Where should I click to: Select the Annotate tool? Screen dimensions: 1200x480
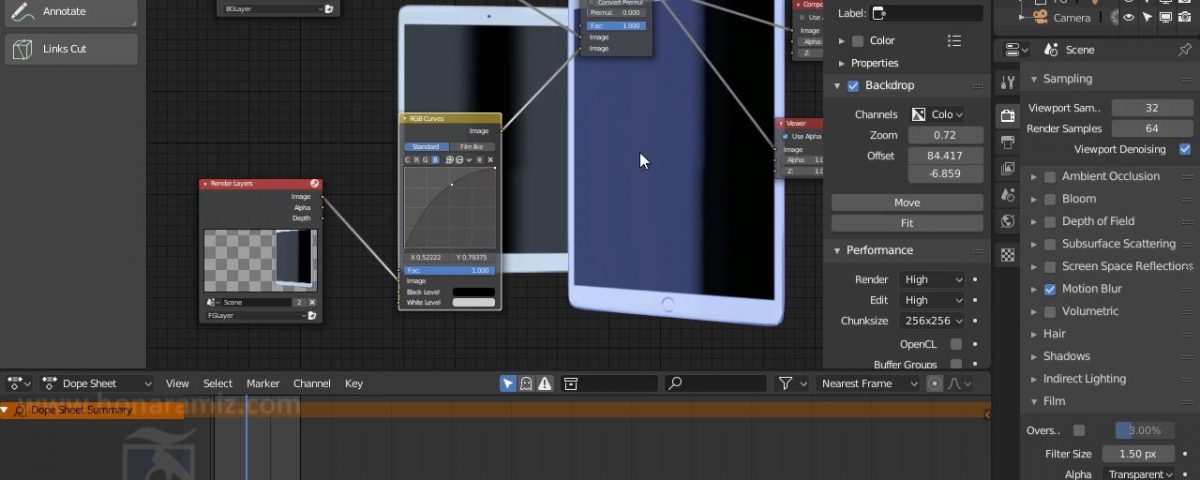point(71,12)
